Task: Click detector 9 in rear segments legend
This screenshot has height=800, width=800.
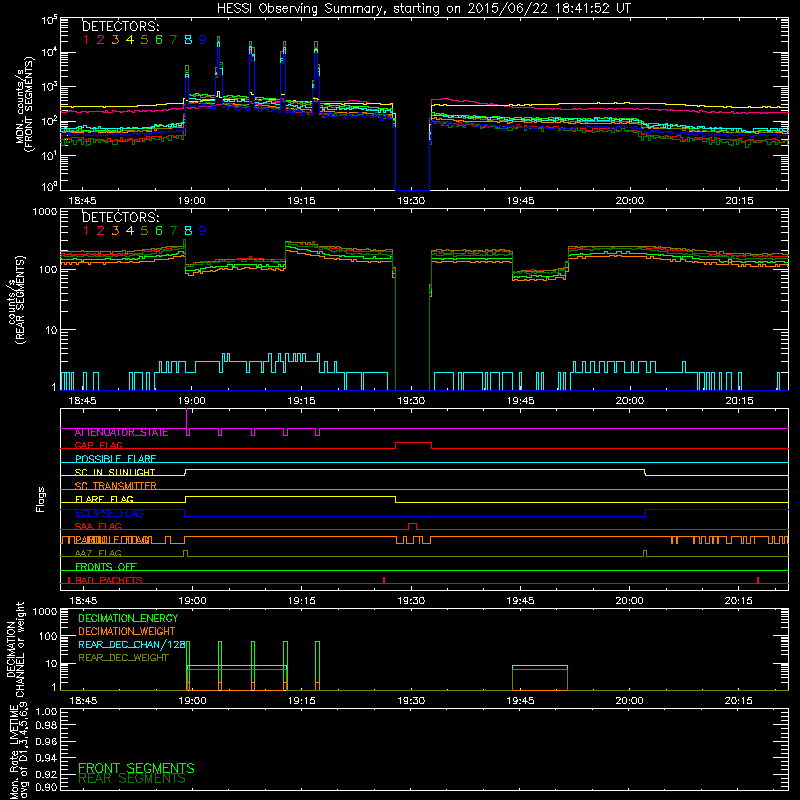Action: [x=203, y=231]
